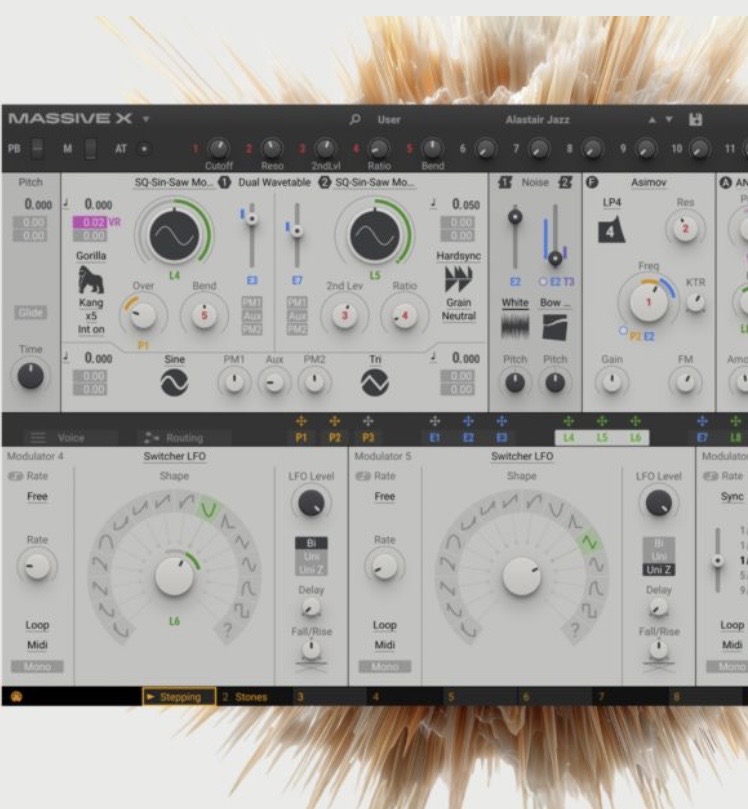Click the User preset bank label
The height and width of the screenshot is (809, 748).
coord(388,120)
